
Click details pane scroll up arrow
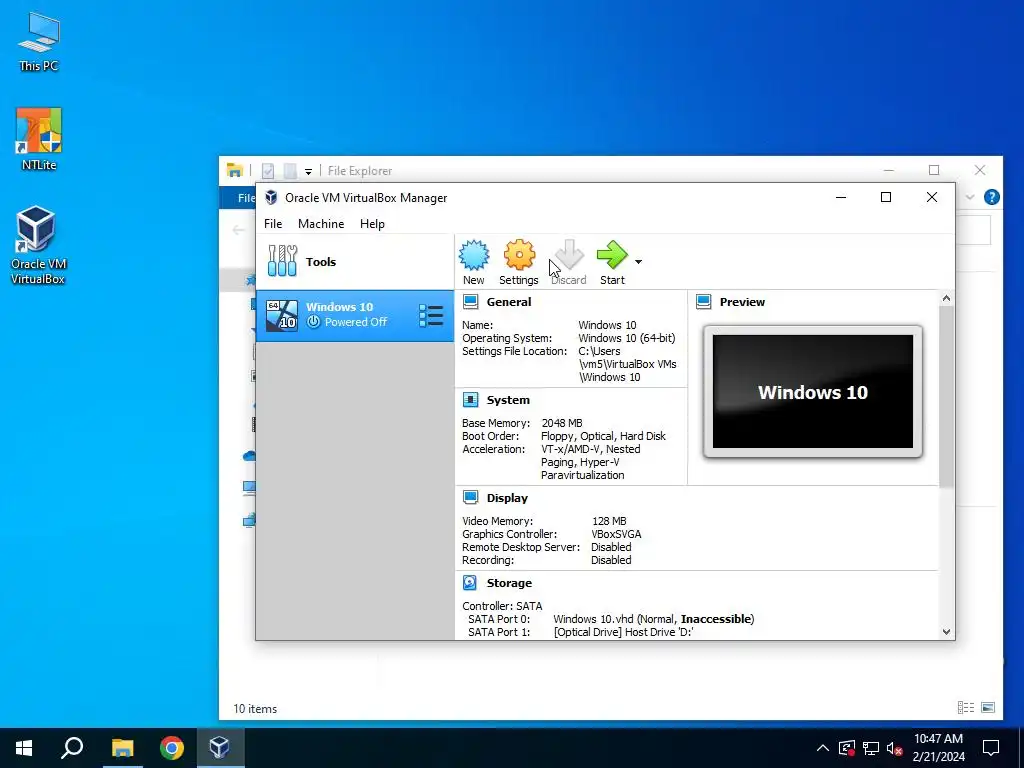(x=946, y=298)
